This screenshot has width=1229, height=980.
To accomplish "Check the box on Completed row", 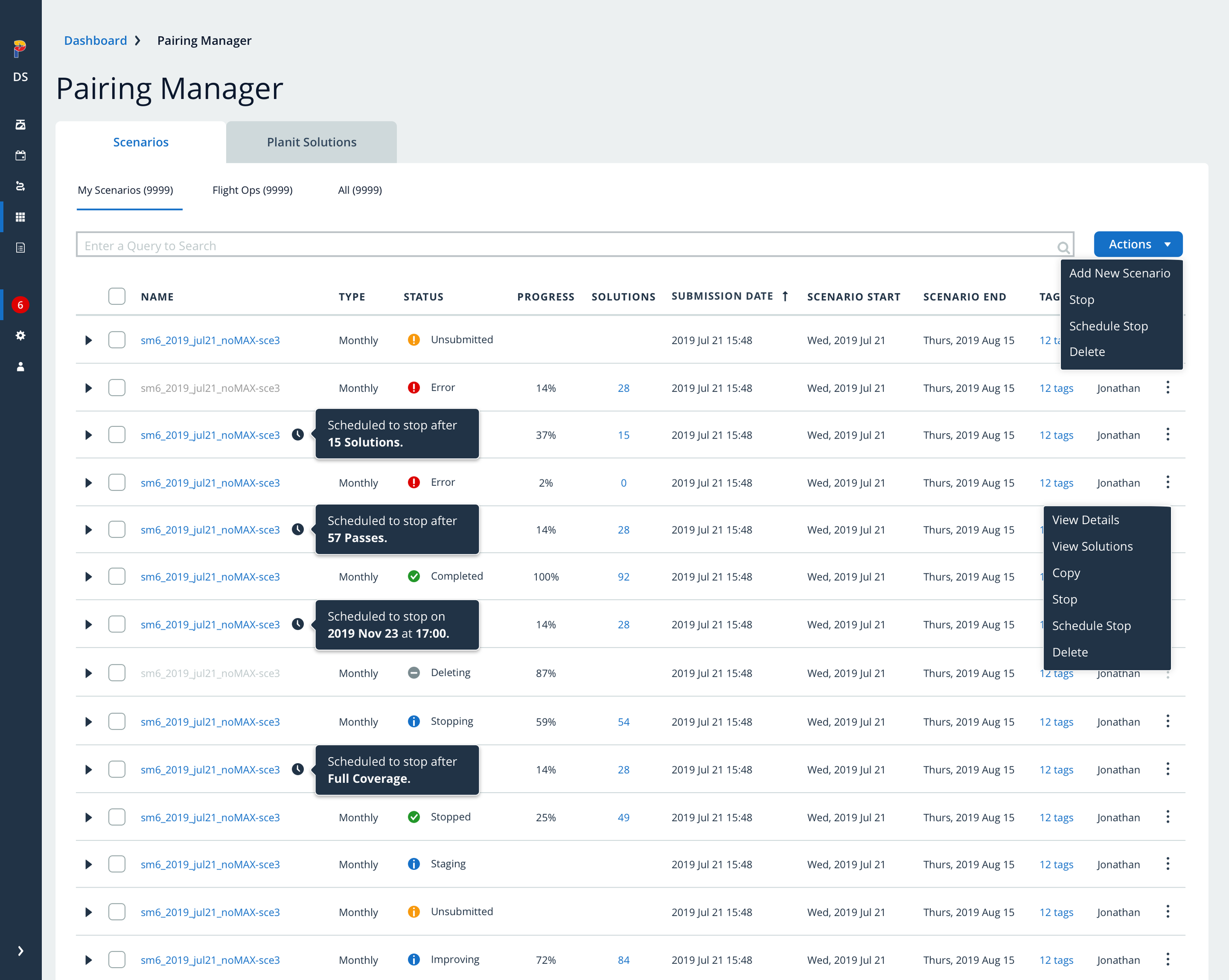I will click(117, 576).
